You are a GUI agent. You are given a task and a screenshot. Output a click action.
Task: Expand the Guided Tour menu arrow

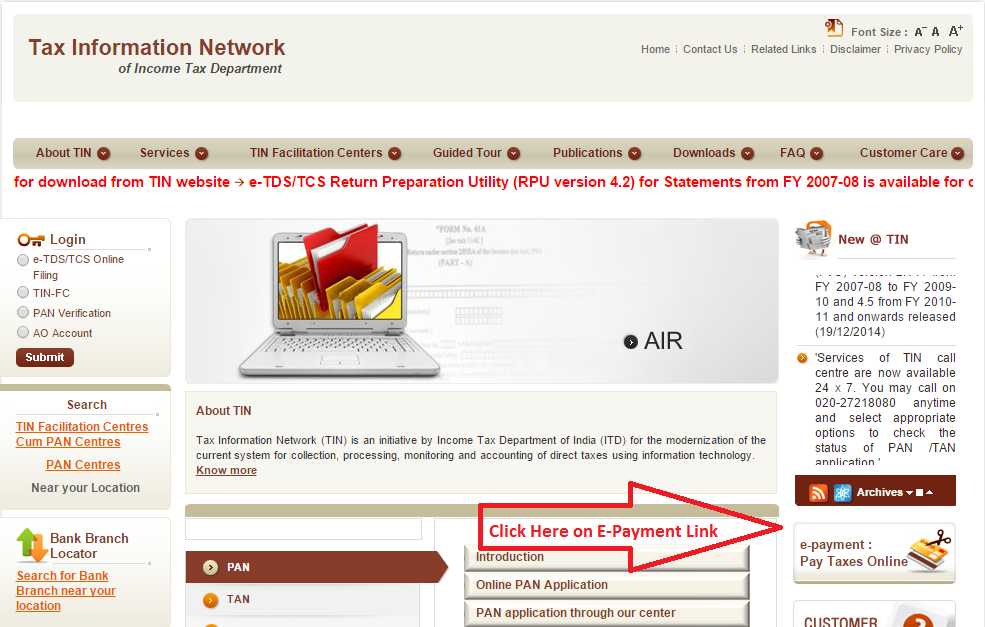[x=514, y=153]
